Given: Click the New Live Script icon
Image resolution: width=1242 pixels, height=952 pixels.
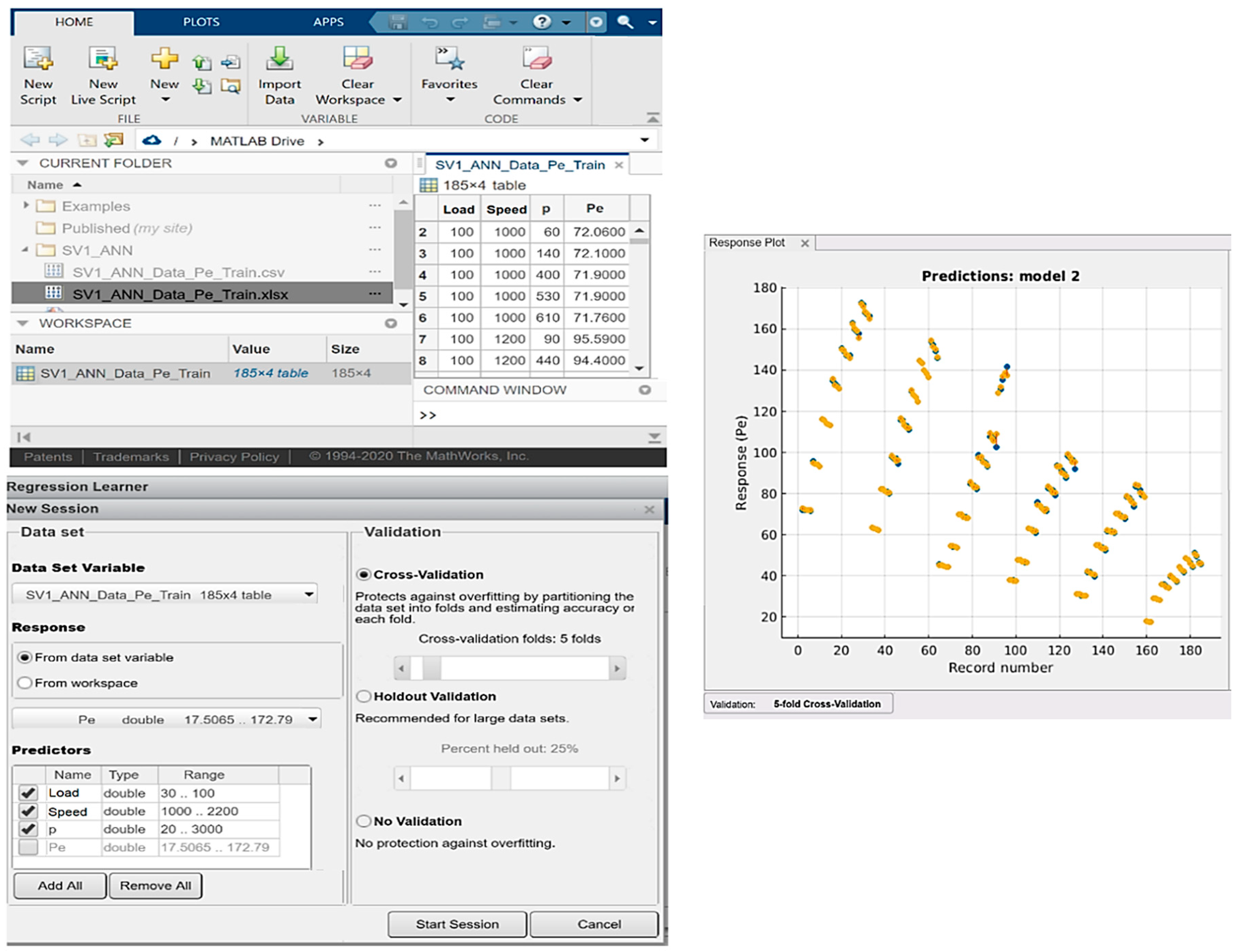Looking at the screenshot, I should point(103,58).
